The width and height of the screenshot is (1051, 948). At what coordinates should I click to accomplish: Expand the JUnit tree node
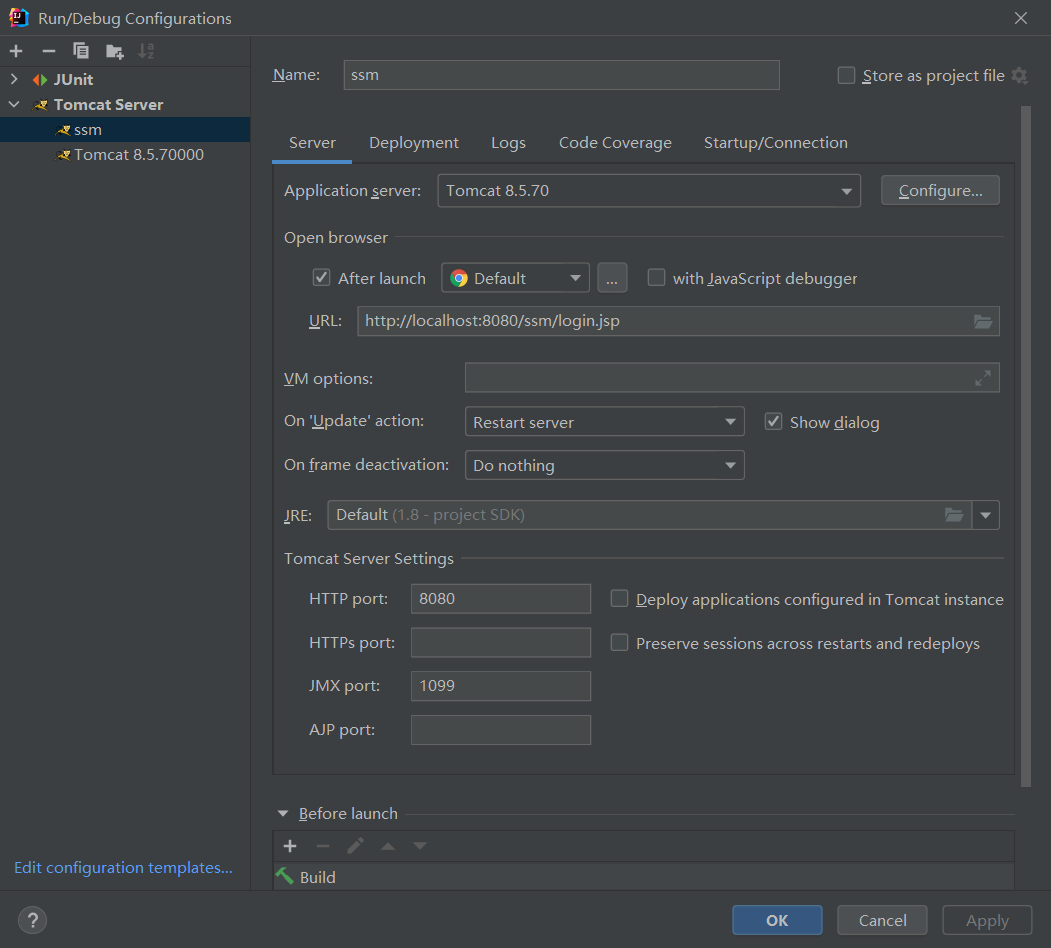tap(14, 79)
